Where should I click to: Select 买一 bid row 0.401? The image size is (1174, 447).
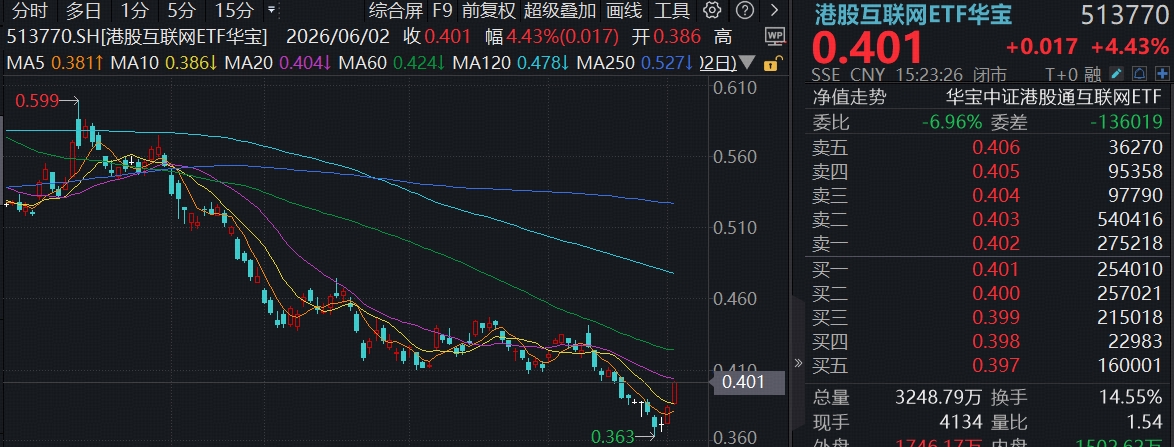click(987, 270)
